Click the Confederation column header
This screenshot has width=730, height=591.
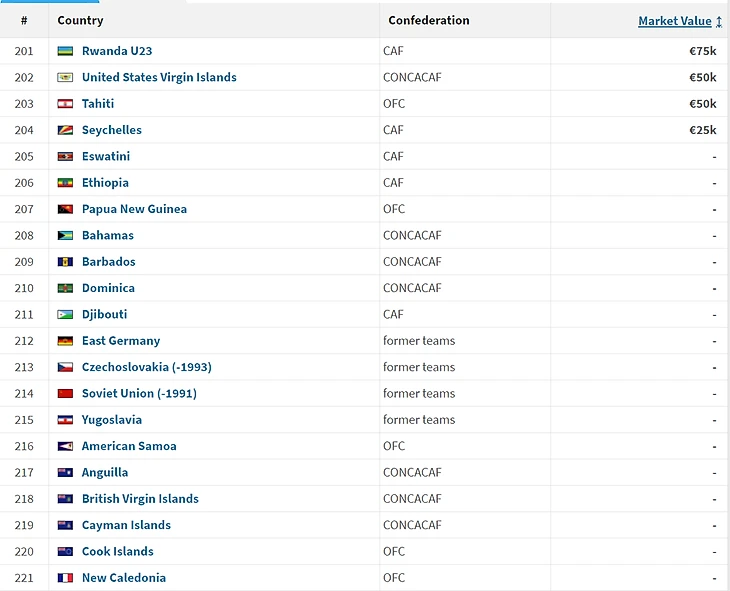click(x=429, y=20)
